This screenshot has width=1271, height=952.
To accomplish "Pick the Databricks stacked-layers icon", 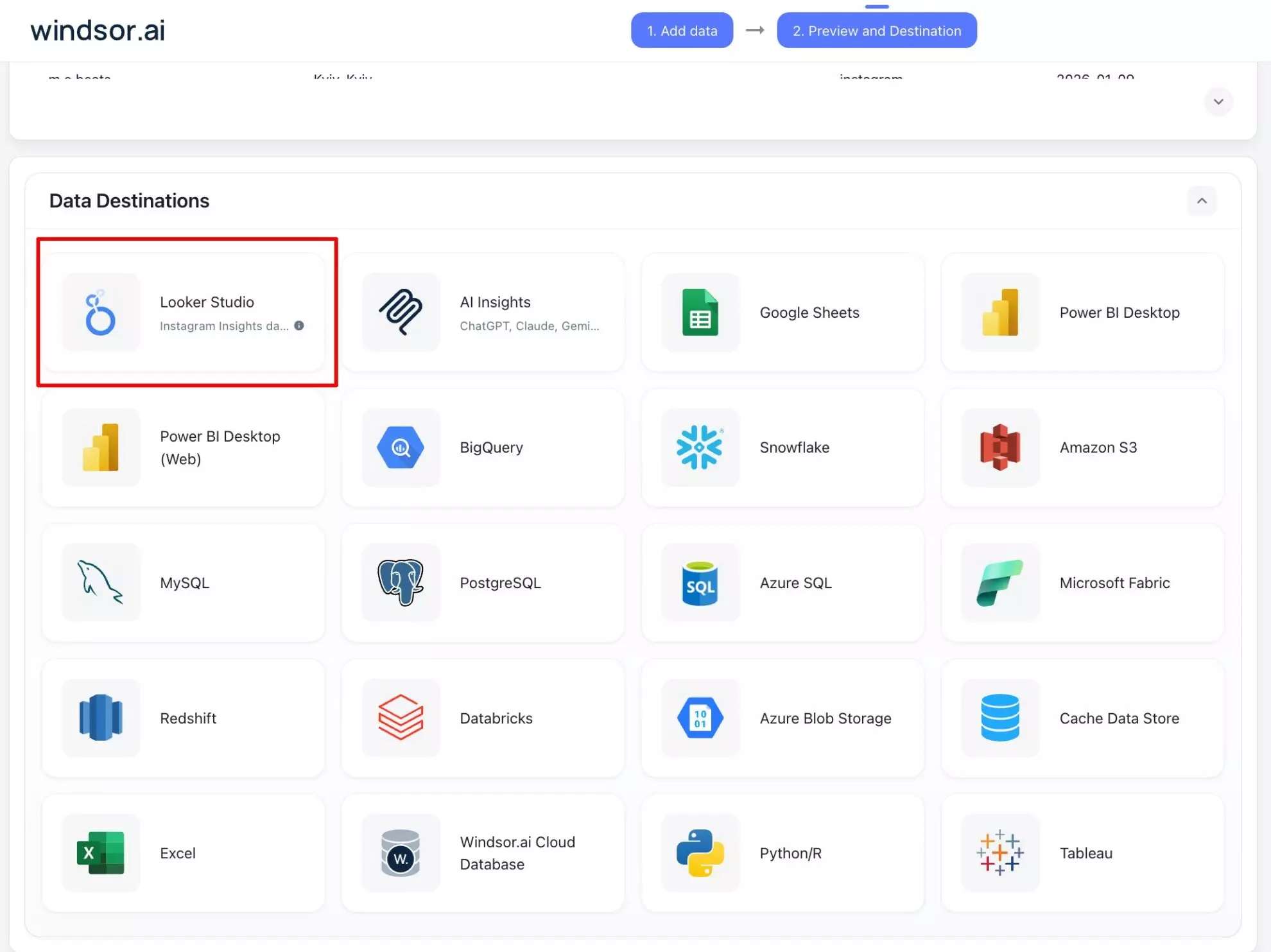I will click(x=401, y=718).
